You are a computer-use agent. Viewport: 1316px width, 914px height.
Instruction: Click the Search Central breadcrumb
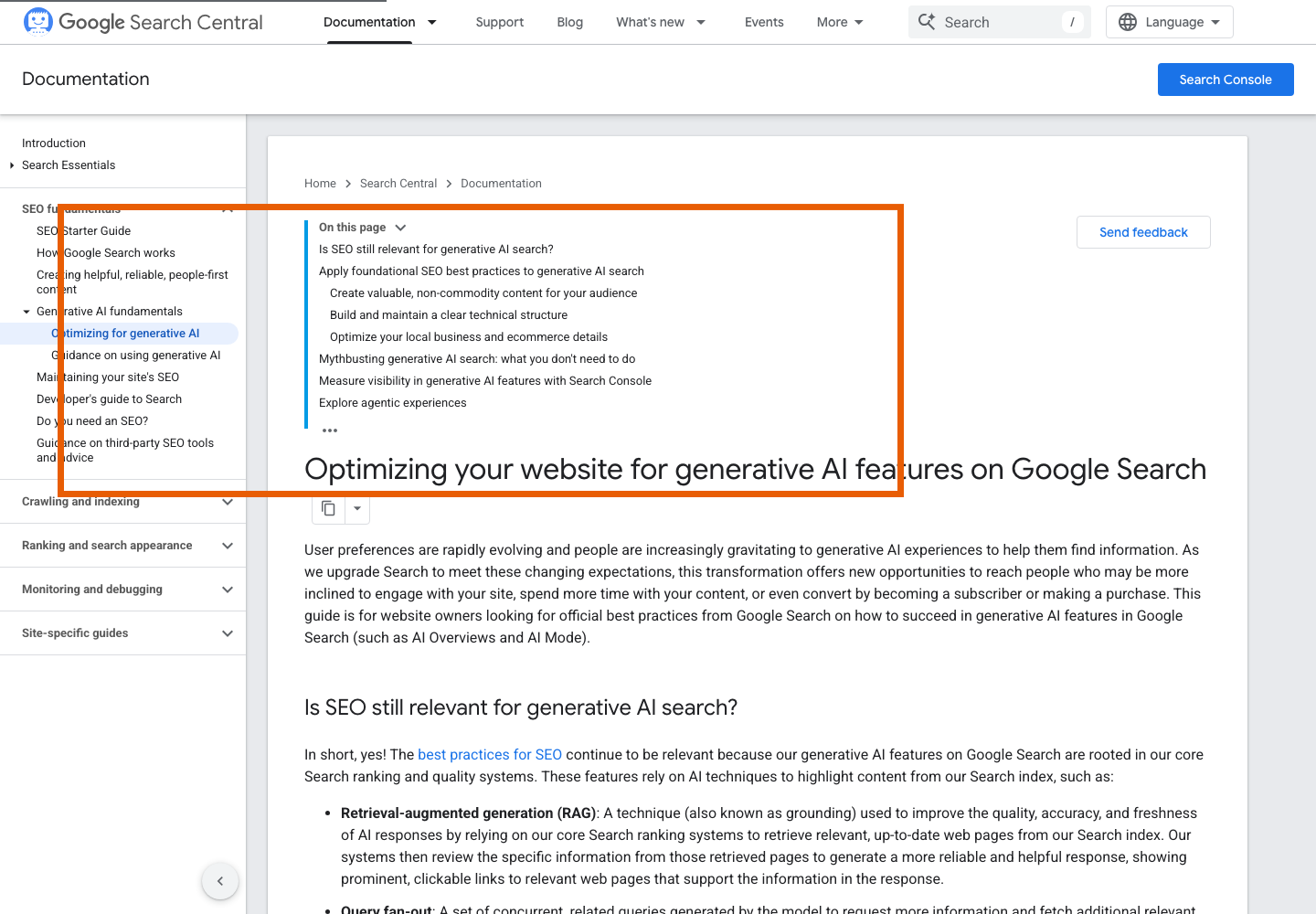click(x=398, y=184)
